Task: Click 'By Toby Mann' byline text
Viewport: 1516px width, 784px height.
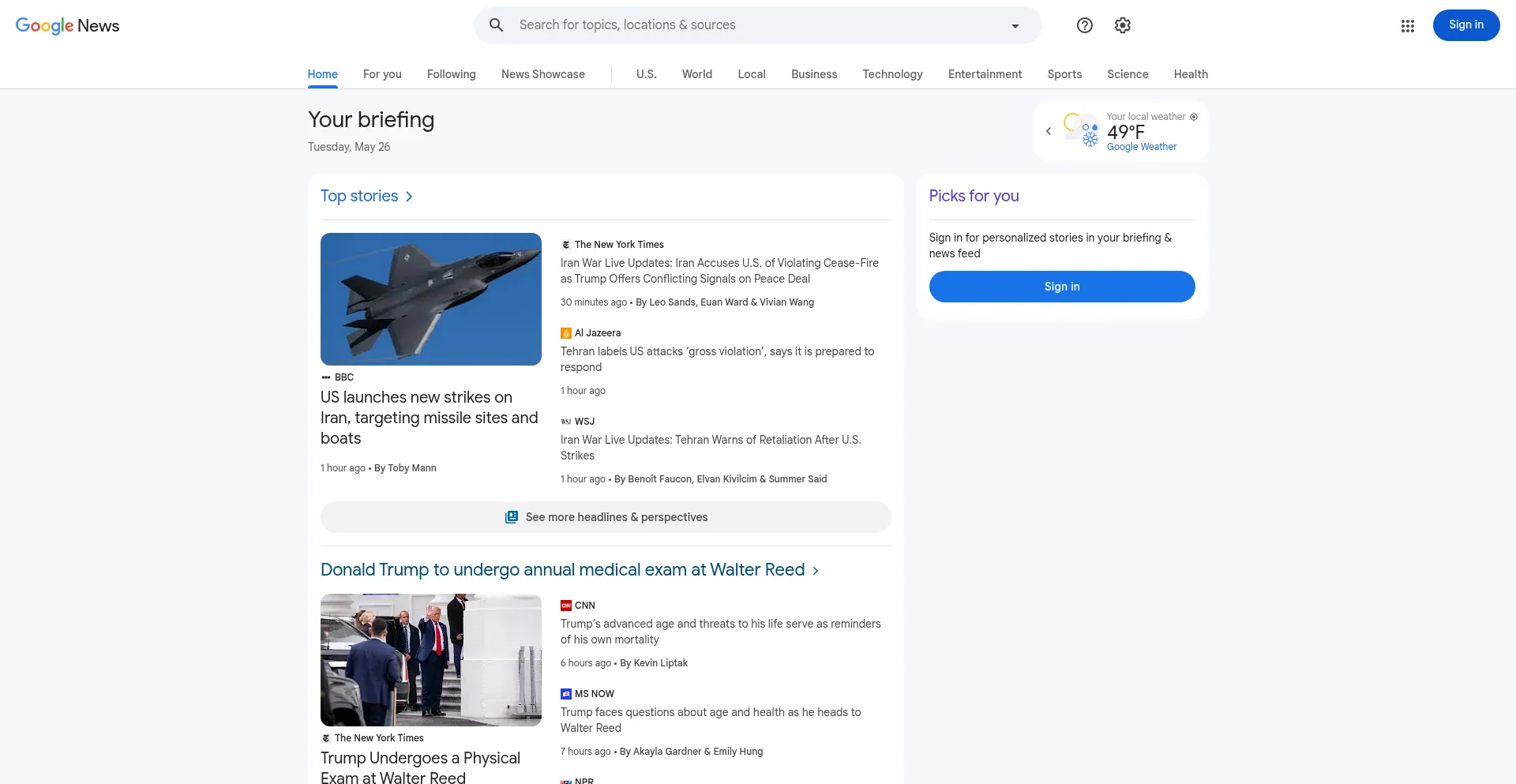Action: pos(405,468)
